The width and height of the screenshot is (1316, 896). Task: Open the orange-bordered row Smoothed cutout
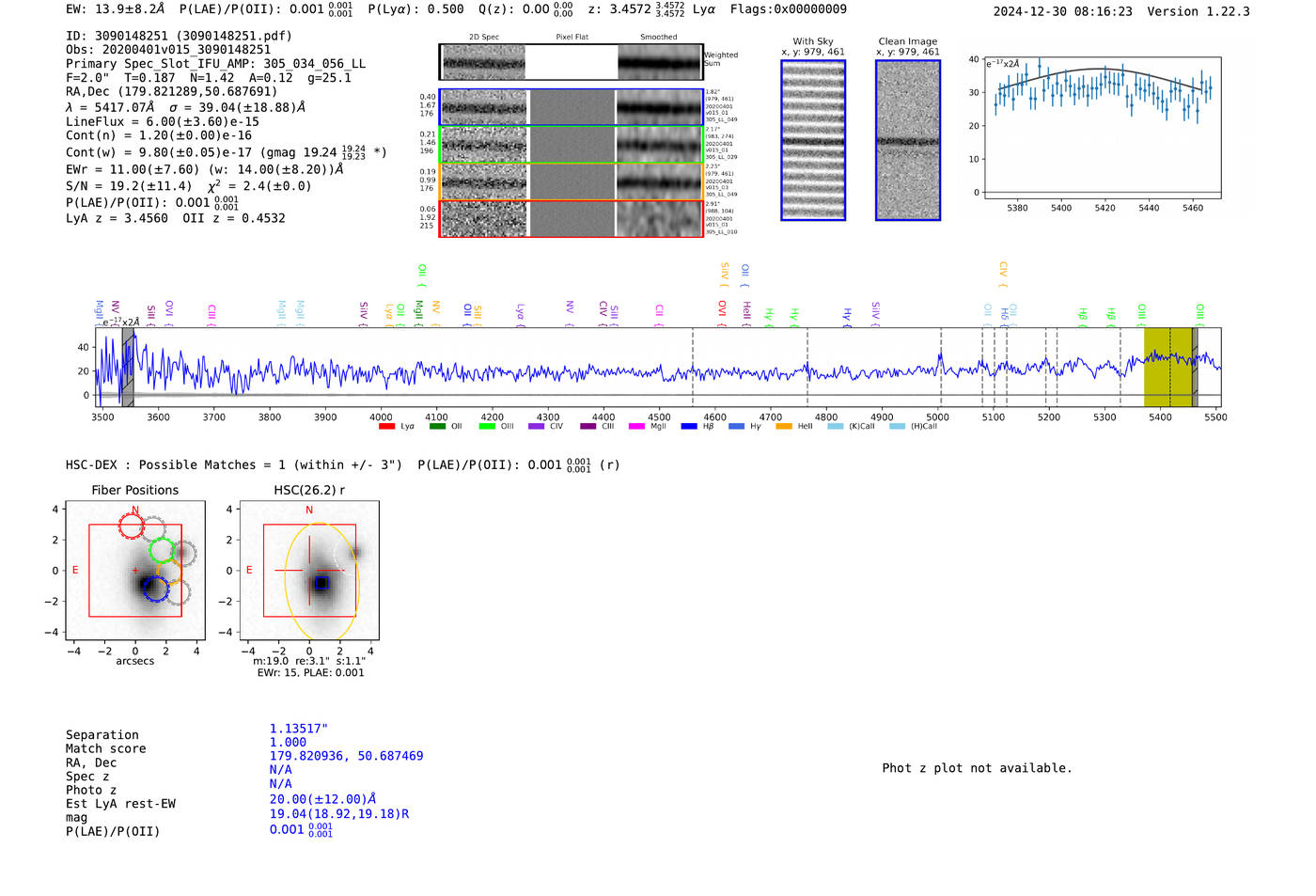coord(659,181)
